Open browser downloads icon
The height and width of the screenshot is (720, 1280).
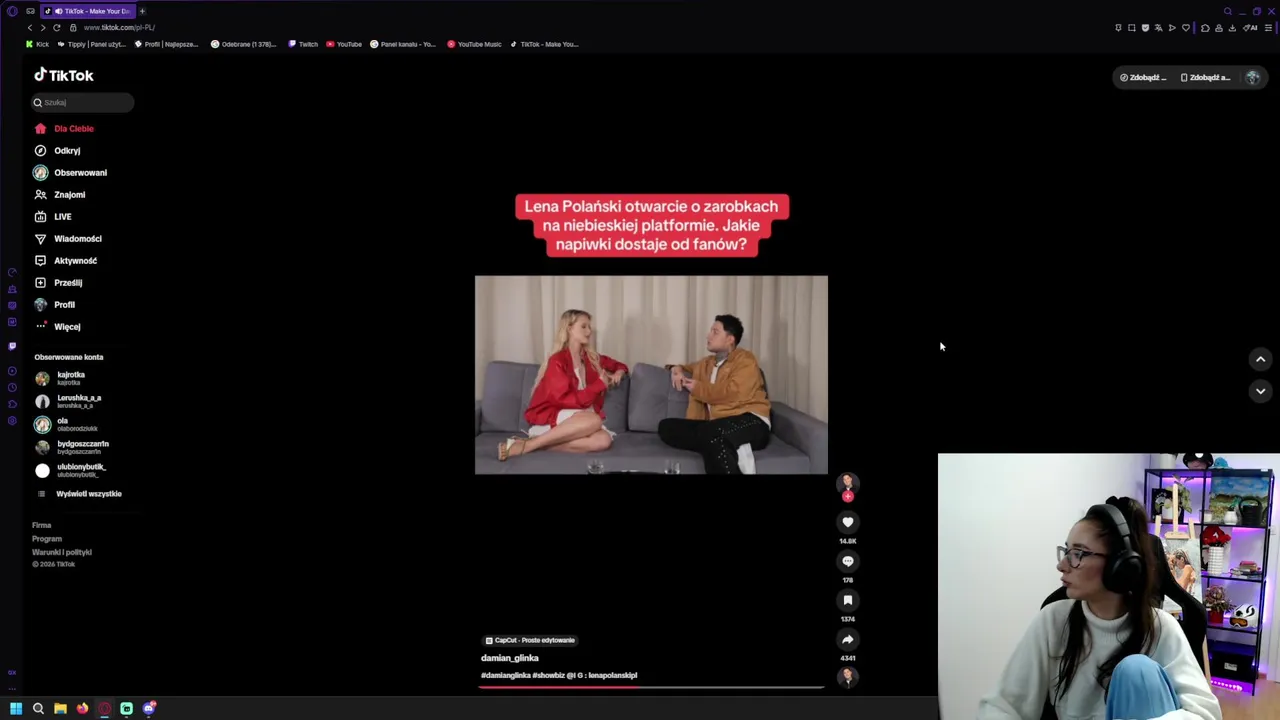click(x=1232, y=28)
